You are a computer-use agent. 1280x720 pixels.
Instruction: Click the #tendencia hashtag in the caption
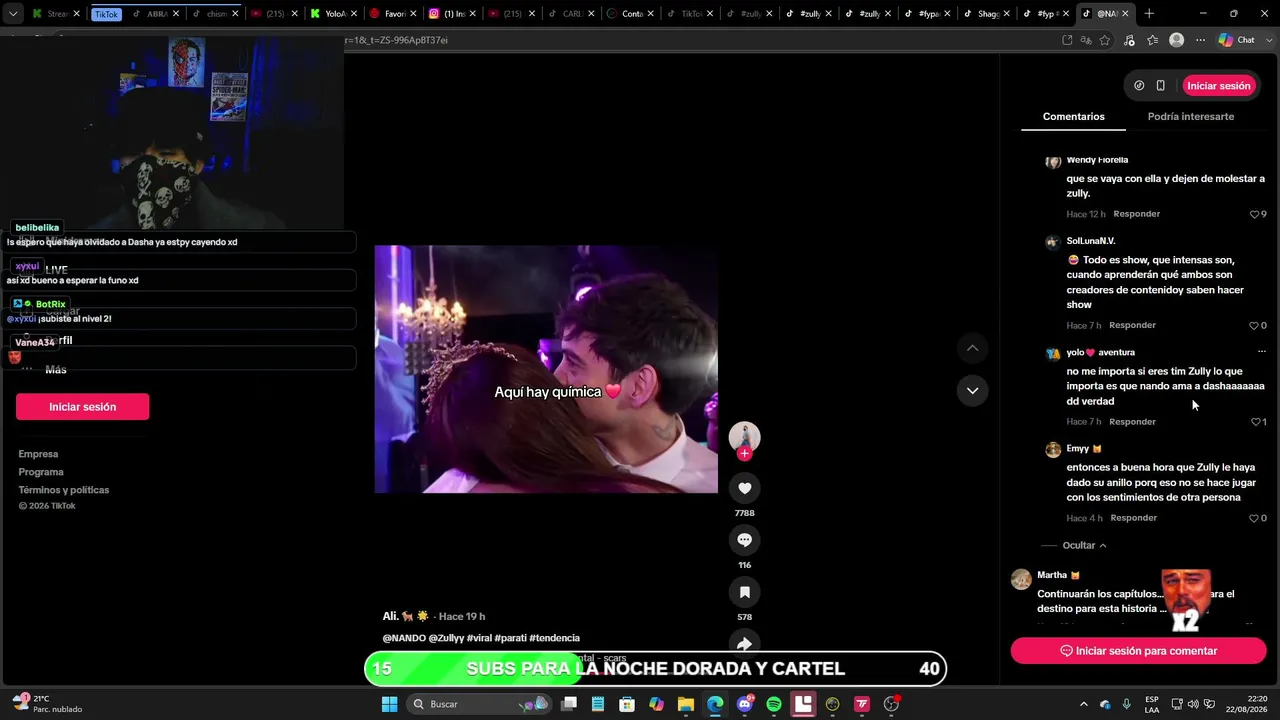[x=554, y=638]
